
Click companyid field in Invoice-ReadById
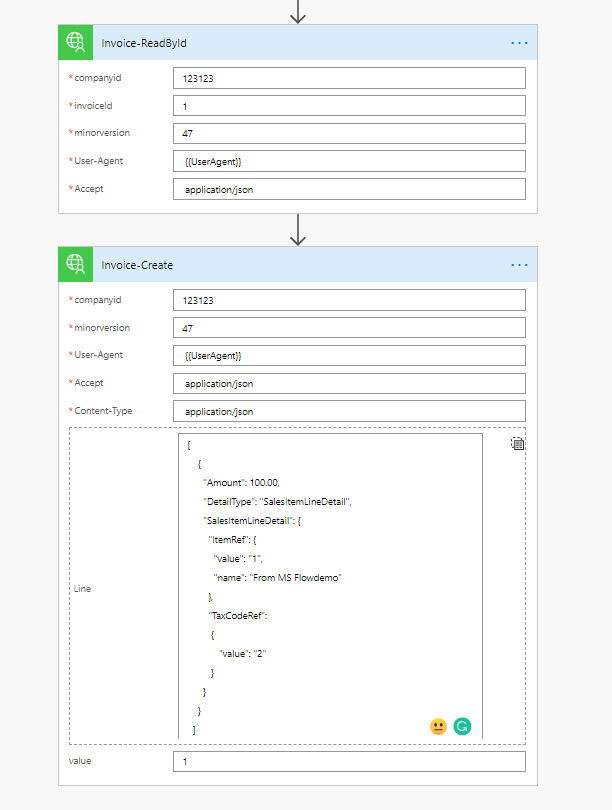coord(349,78)
